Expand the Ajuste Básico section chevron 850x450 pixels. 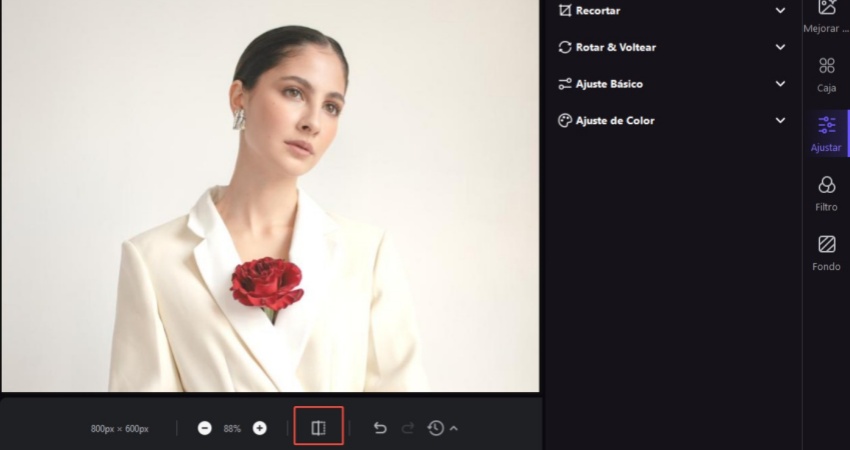(780, 84)
